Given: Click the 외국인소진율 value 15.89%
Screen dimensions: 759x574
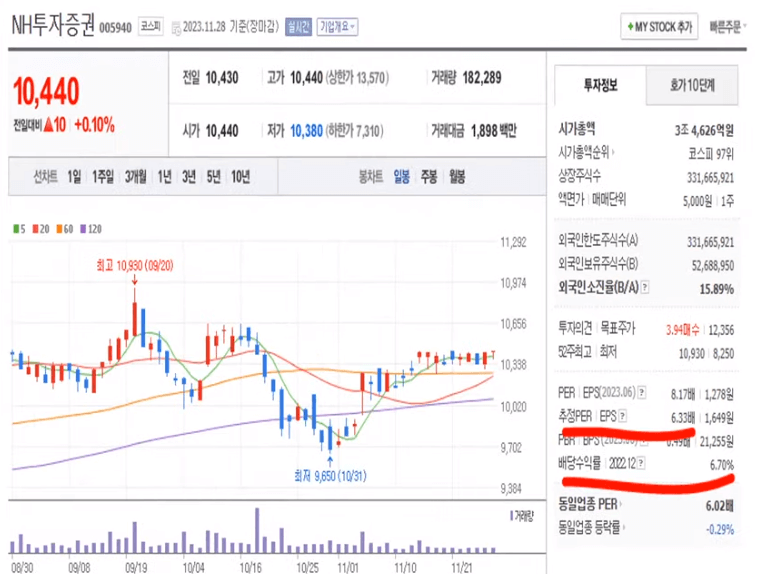Looking at the screenshot, I should coord(717,289).
